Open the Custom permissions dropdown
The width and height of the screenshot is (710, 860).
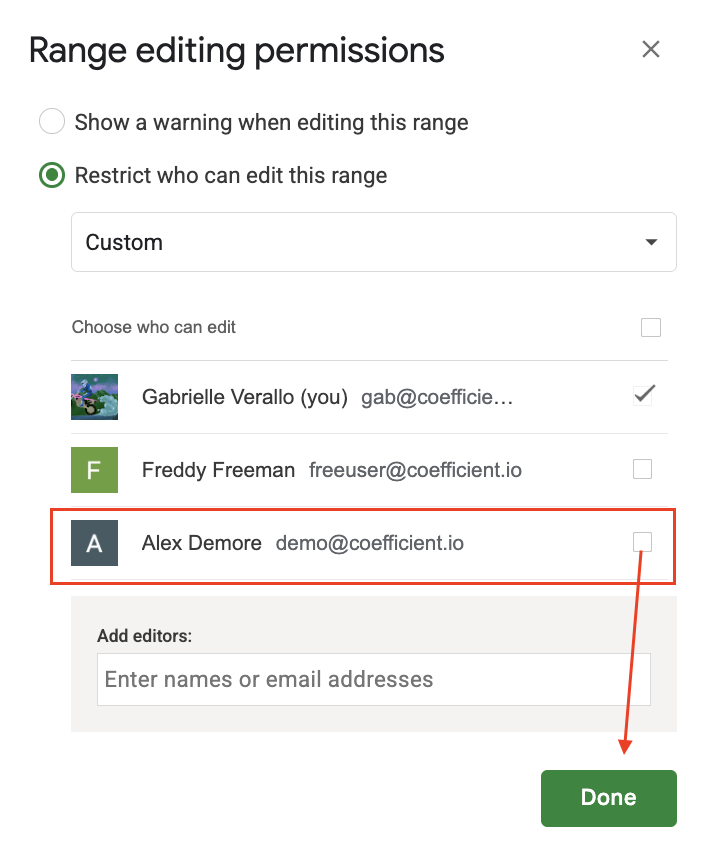(x=373, y=242)
